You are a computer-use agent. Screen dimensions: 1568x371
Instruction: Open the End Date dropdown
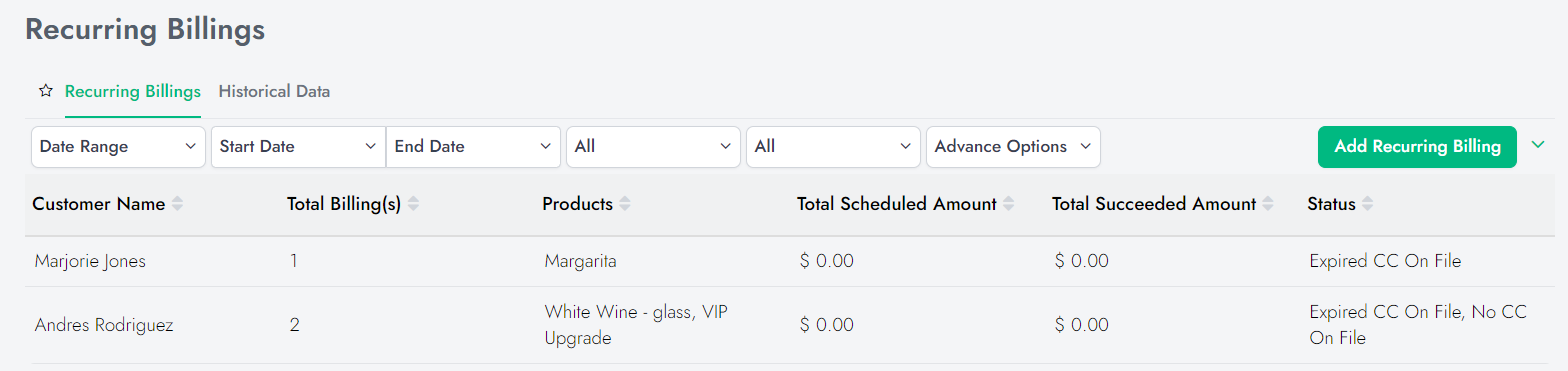[x=473, y=147]
